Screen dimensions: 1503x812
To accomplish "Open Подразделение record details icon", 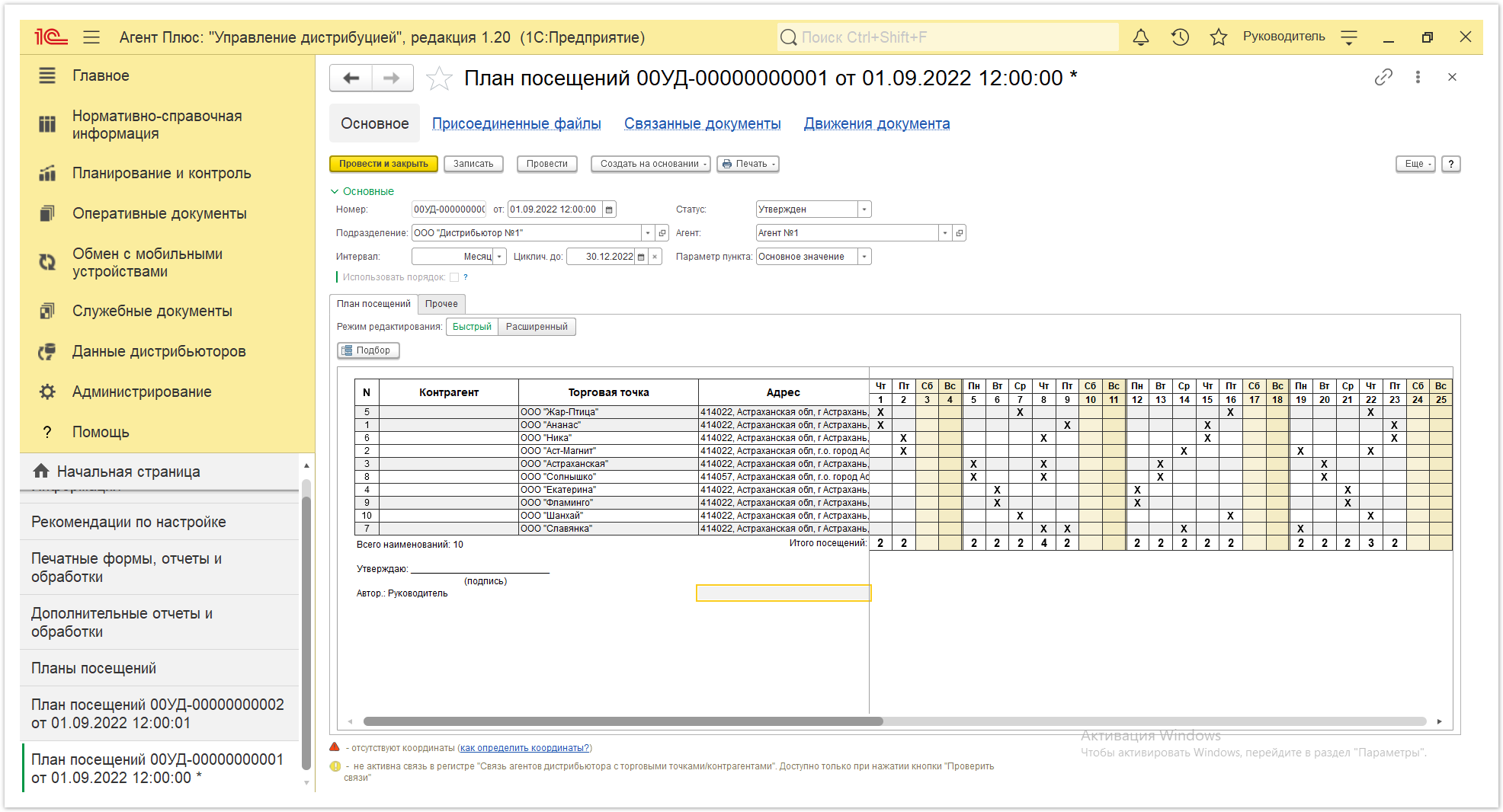I will point(662,233).
